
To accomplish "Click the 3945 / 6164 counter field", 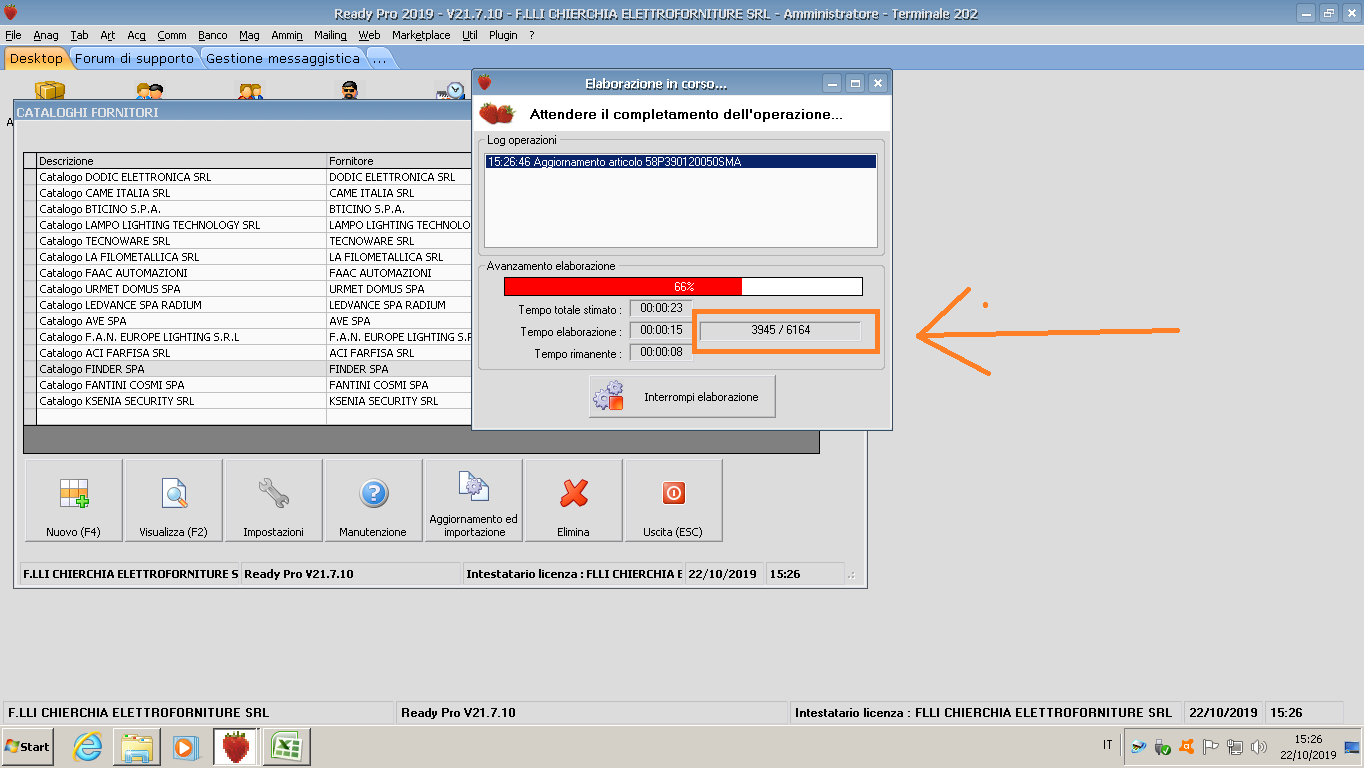I will pyautogui.click(x=781, y=330).
